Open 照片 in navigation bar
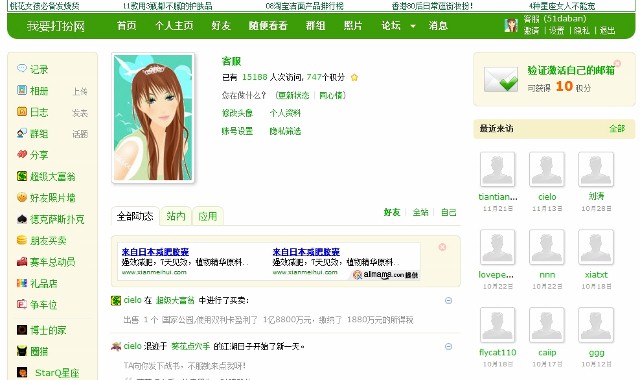The width and height of the screenshot is (640, 380). (x=353, y=26)
